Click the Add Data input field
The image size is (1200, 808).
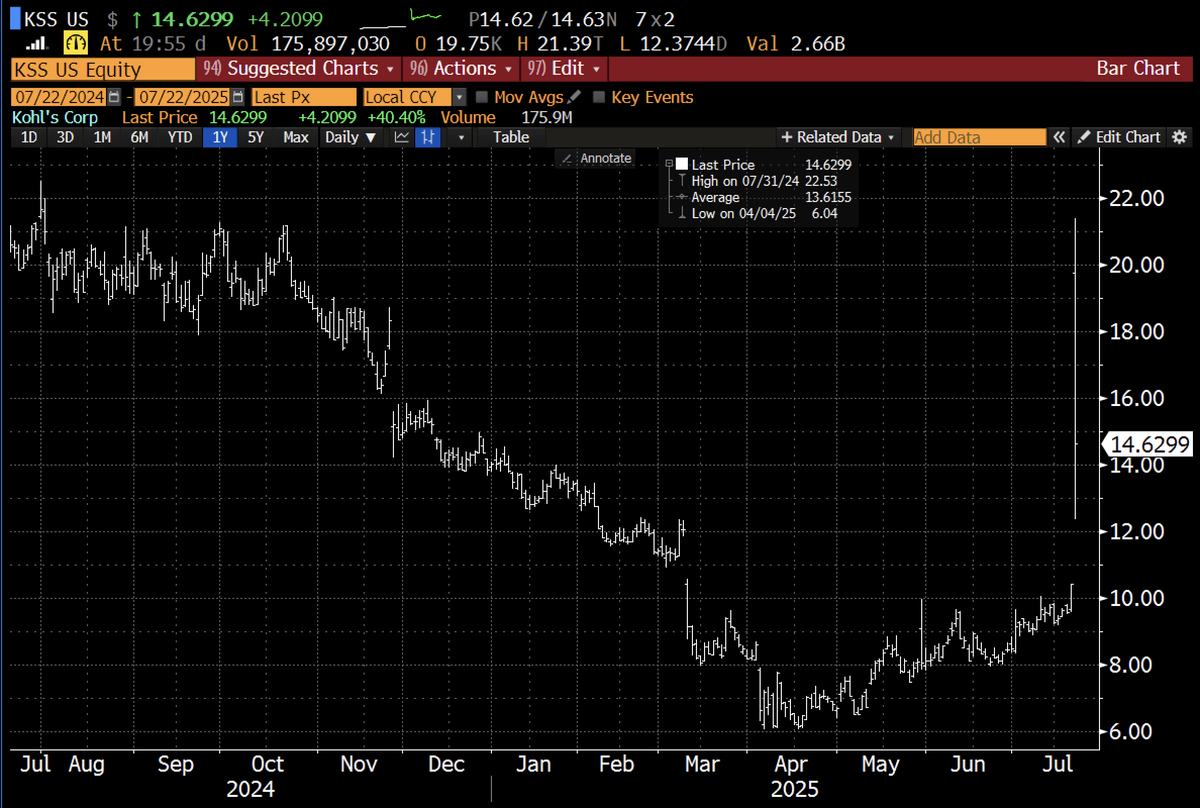(x=979, y=137)
